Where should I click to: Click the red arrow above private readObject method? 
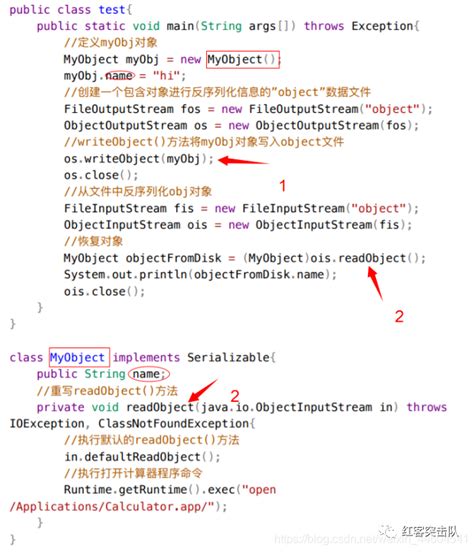(x=203, y=390)
